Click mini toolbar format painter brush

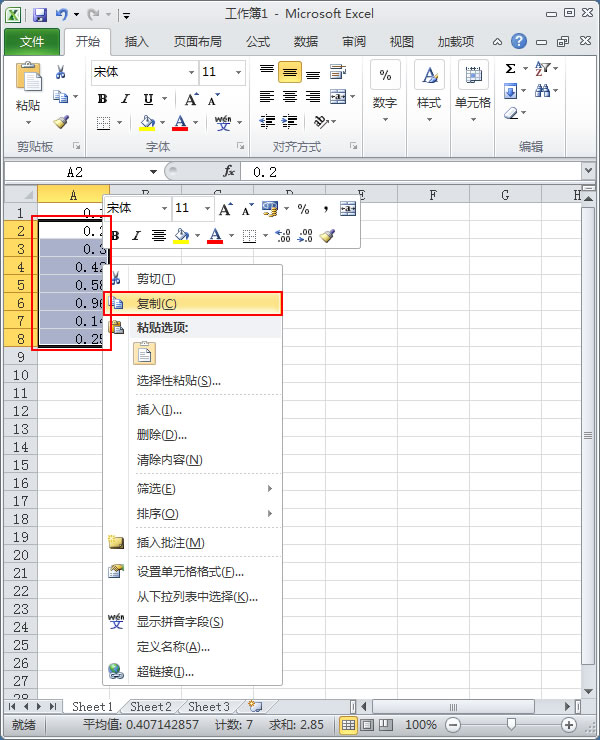[327, 235]
